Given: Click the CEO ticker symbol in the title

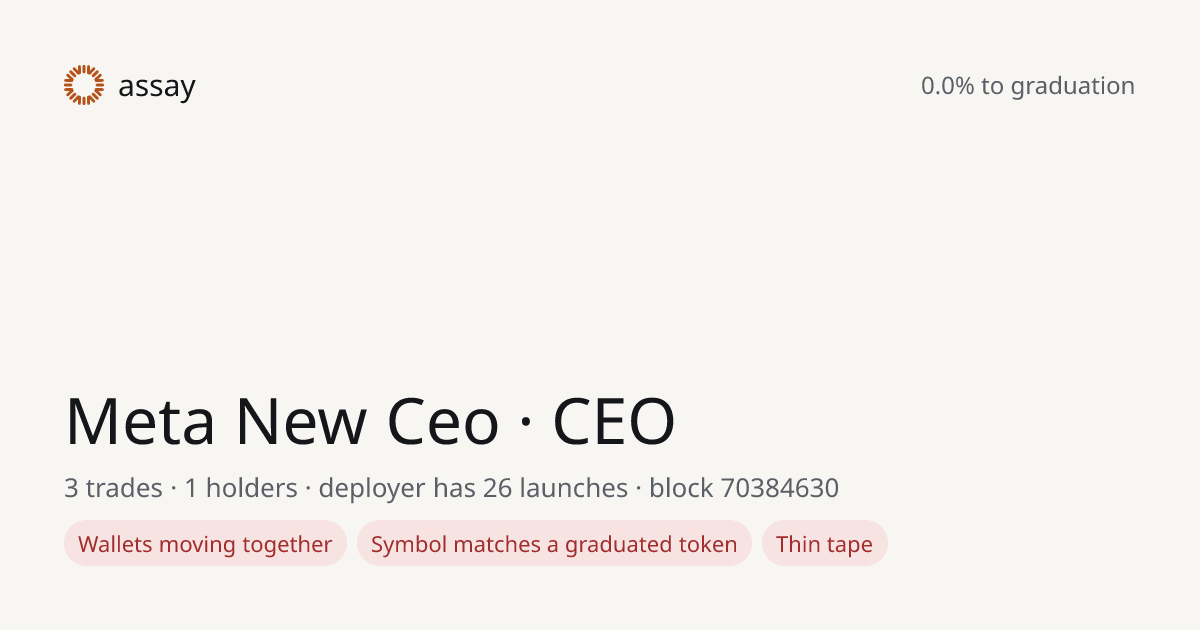Looking at the screenshot, I should tap(614, 421).
